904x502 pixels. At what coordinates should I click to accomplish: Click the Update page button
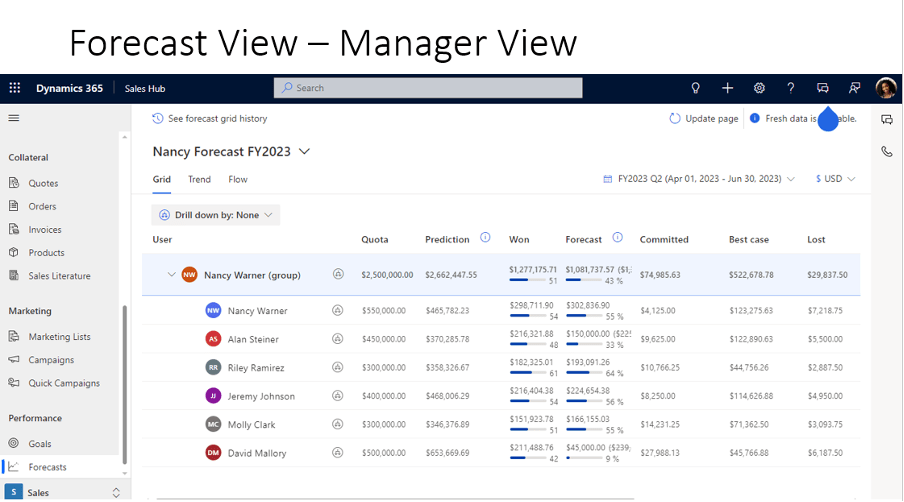(704, 118)
